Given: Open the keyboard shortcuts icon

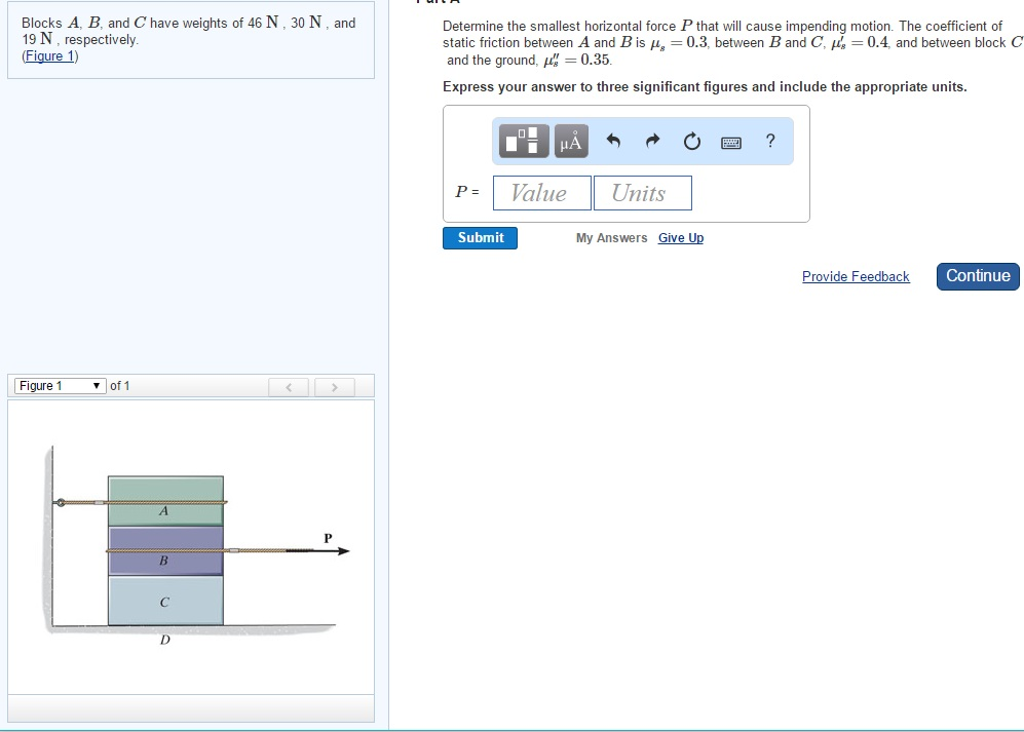Looking at the screenshot, I should [x=731, y=142].
